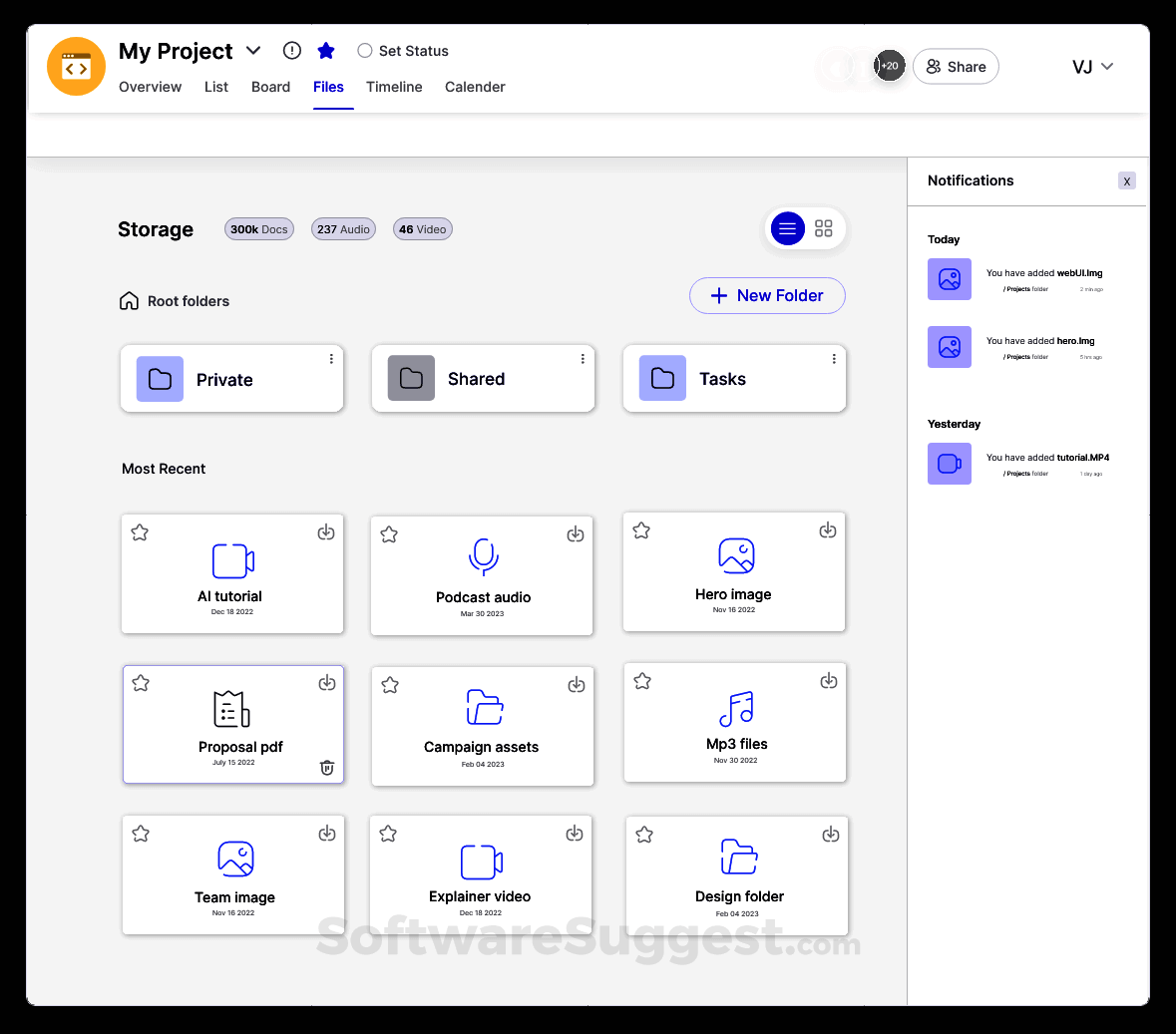Image resolution: width=1176 pixels, height=1034 pixels.
Task: Open the Board tab
Action: coord(270,87)
